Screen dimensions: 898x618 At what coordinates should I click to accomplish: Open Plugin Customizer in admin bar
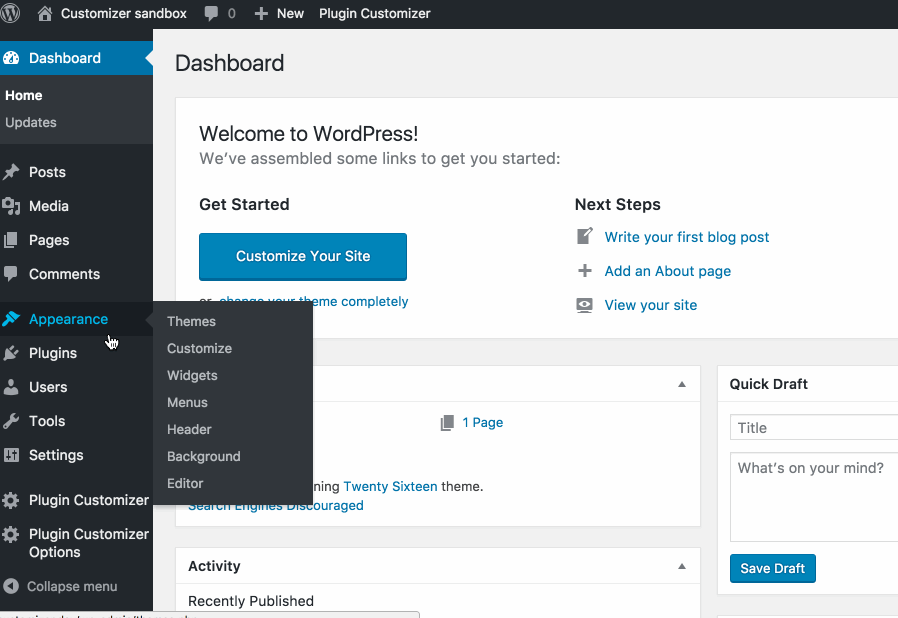375,13
